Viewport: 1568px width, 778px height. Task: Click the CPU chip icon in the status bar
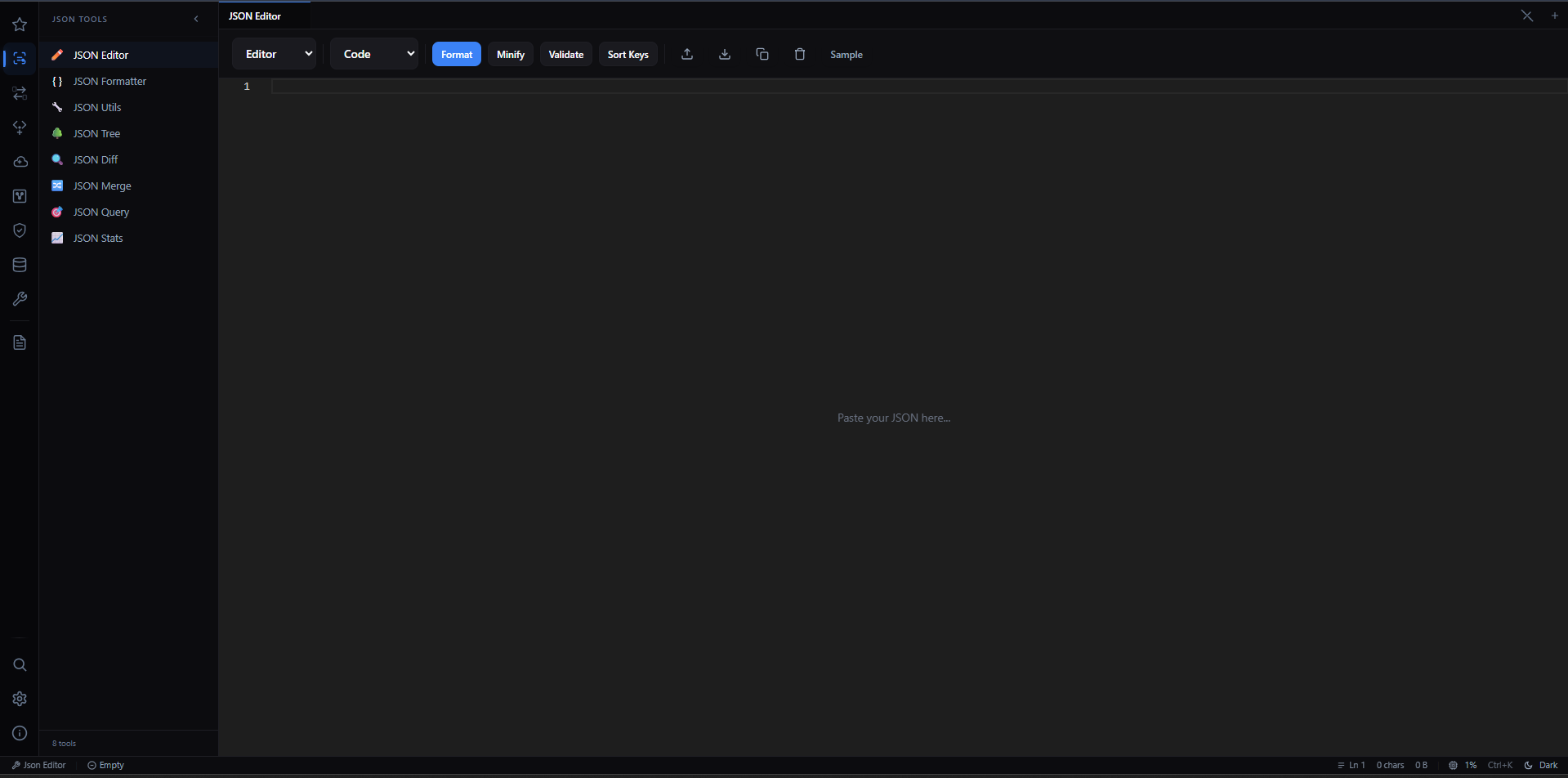[1453, 765]
